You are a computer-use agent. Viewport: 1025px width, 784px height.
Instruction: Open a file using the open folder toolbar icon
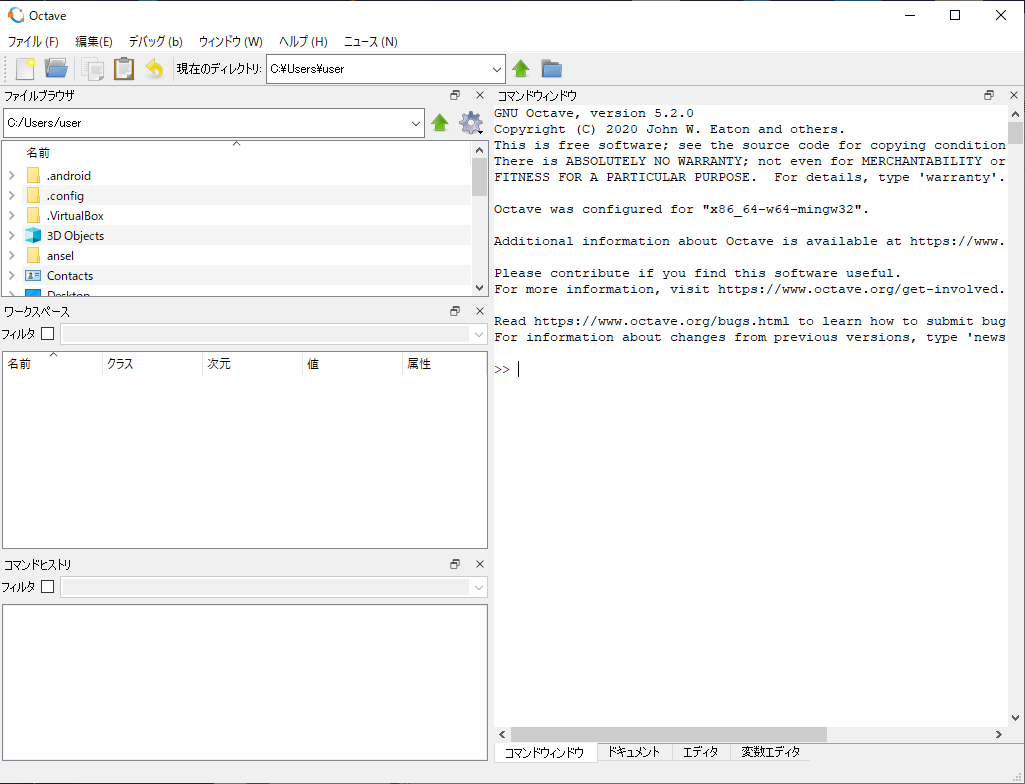tap(57, 68)
